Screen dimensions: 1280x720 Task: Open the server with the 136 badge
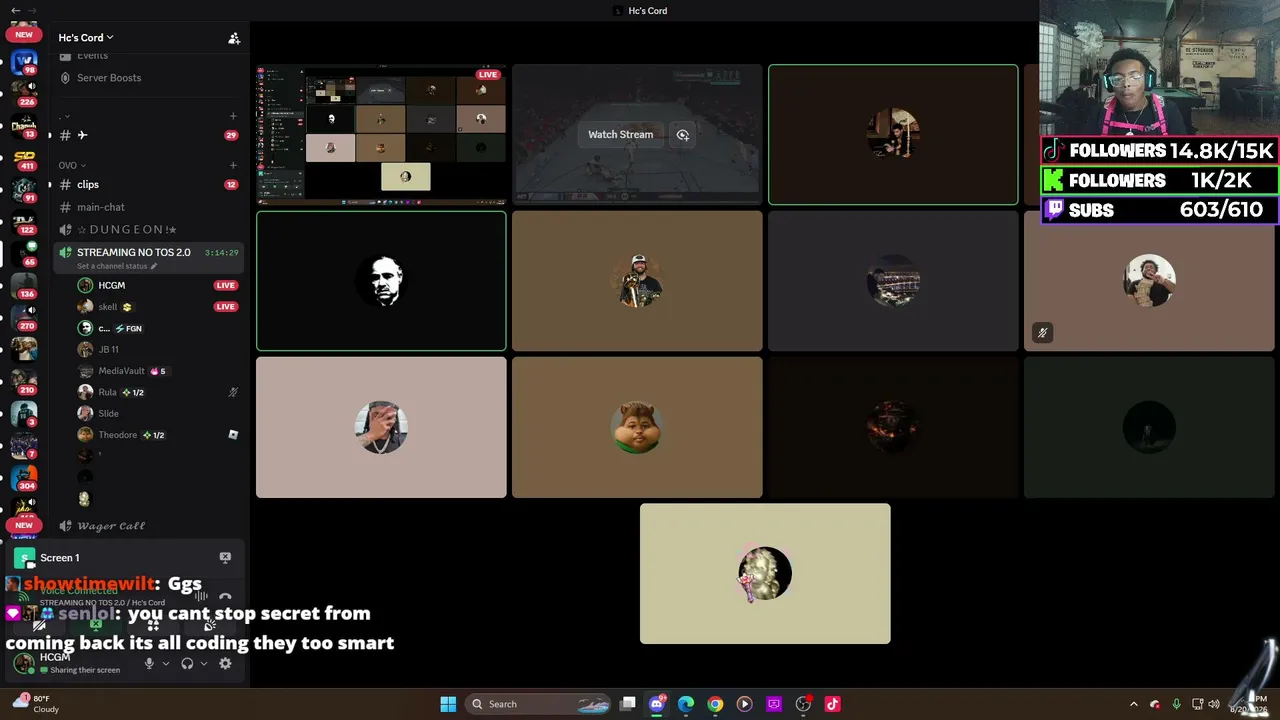(x=24, y=286)
